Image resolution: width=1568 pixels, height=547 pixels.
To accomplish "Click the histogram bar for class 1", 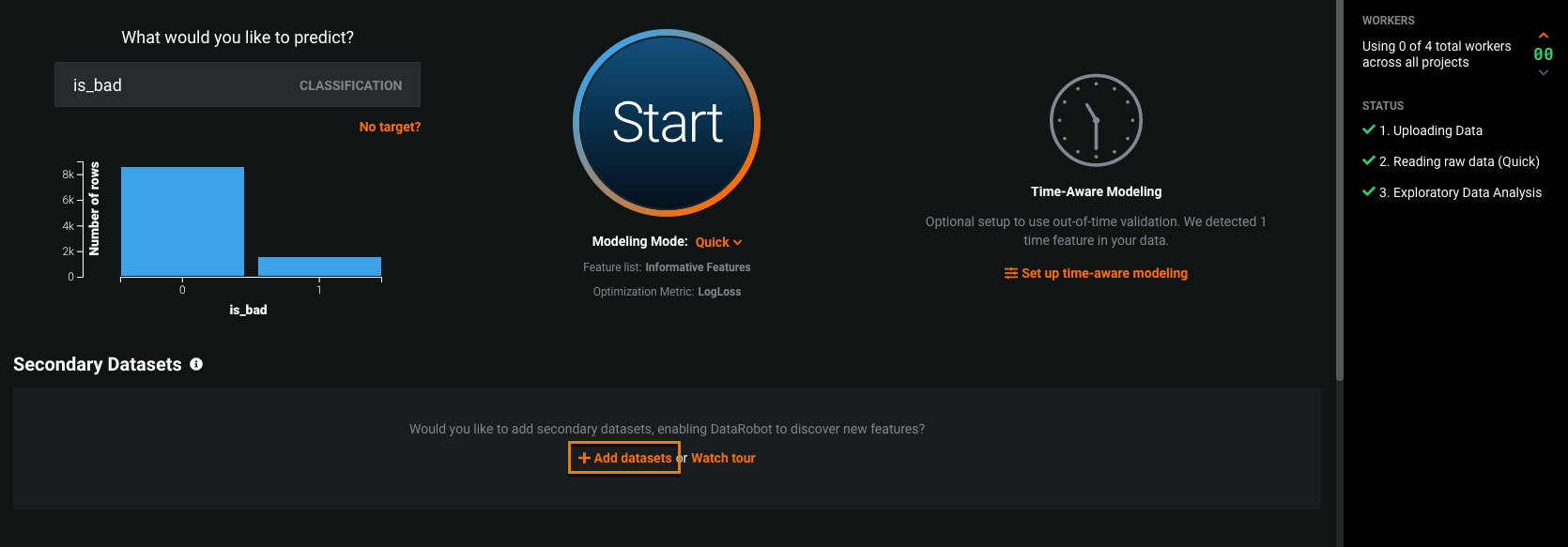I will point(319,266).
